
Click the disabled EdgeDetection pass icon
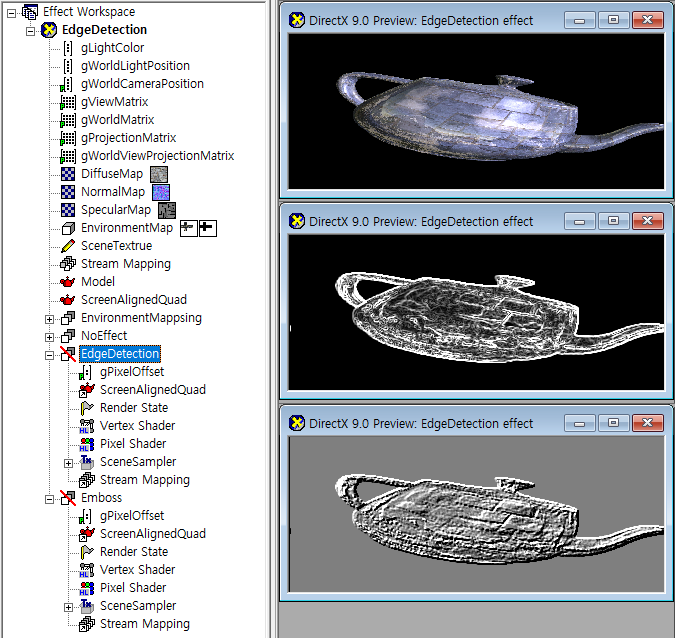point(68,354)
